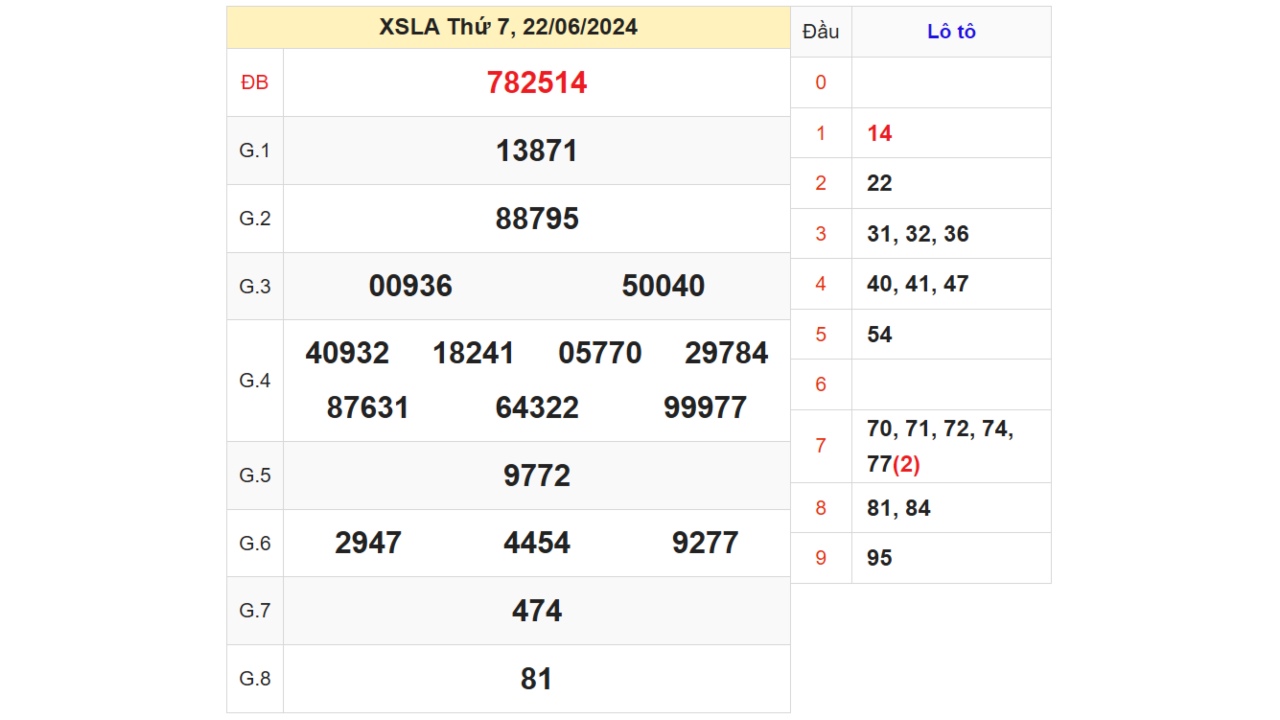Select head digit 6 in Đầu column
Screen dimensions: 1280x720
[821, 385]
